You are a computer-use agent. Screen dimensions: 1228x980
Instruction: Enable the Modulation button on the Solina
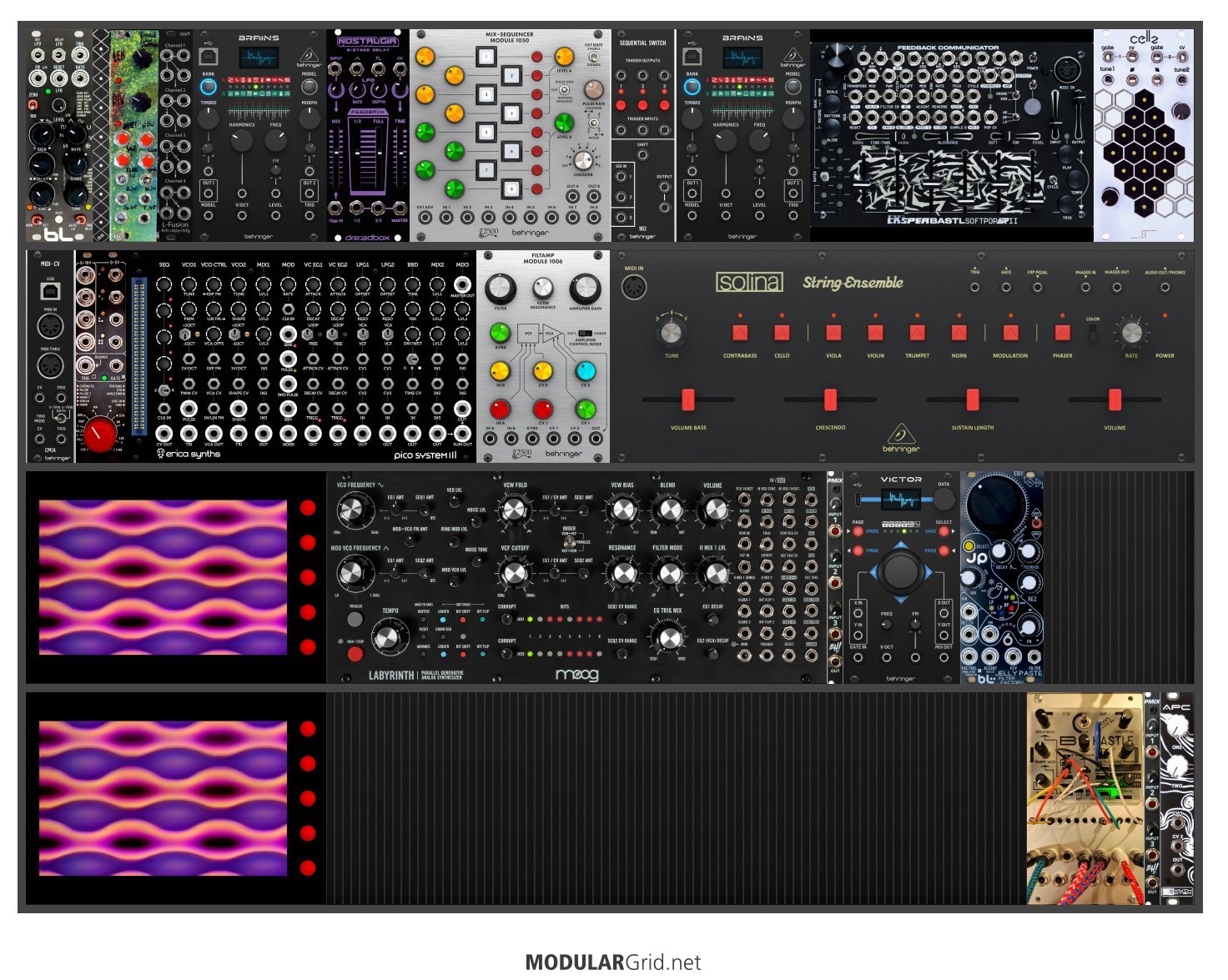click(1010, 334)
